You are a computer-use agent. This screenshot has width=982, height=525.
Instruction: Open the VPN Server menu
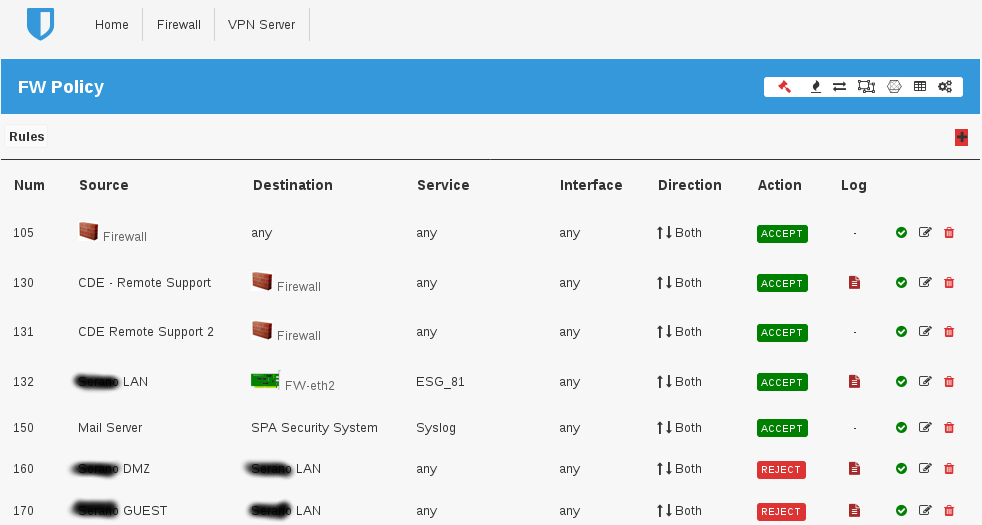point(261,25)
